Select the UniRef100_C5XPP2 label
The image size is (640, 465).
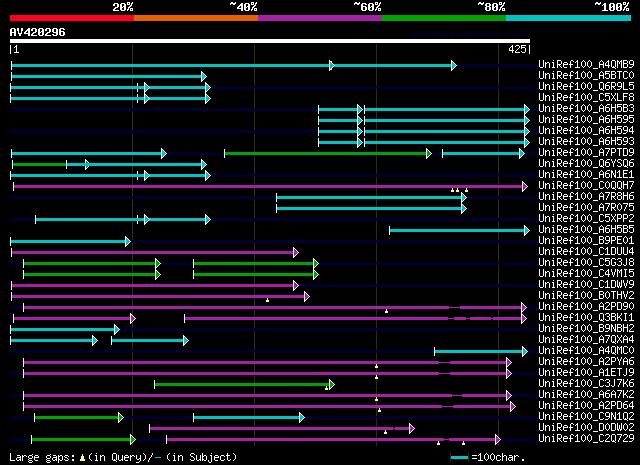pyautogui.click(x=586, y=218)
